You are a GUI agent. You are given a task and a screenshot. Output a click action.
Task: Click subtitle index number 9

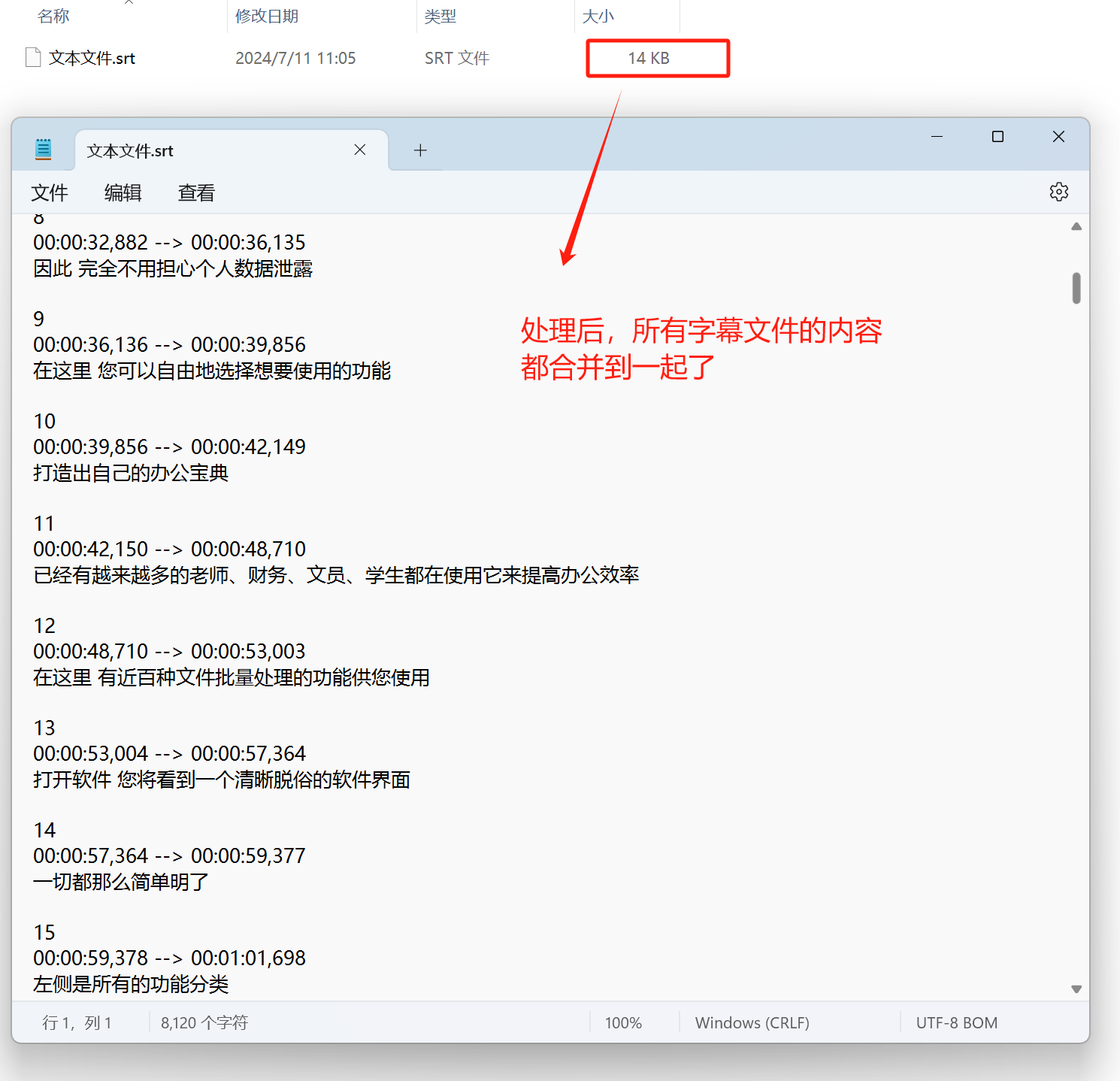39,319
